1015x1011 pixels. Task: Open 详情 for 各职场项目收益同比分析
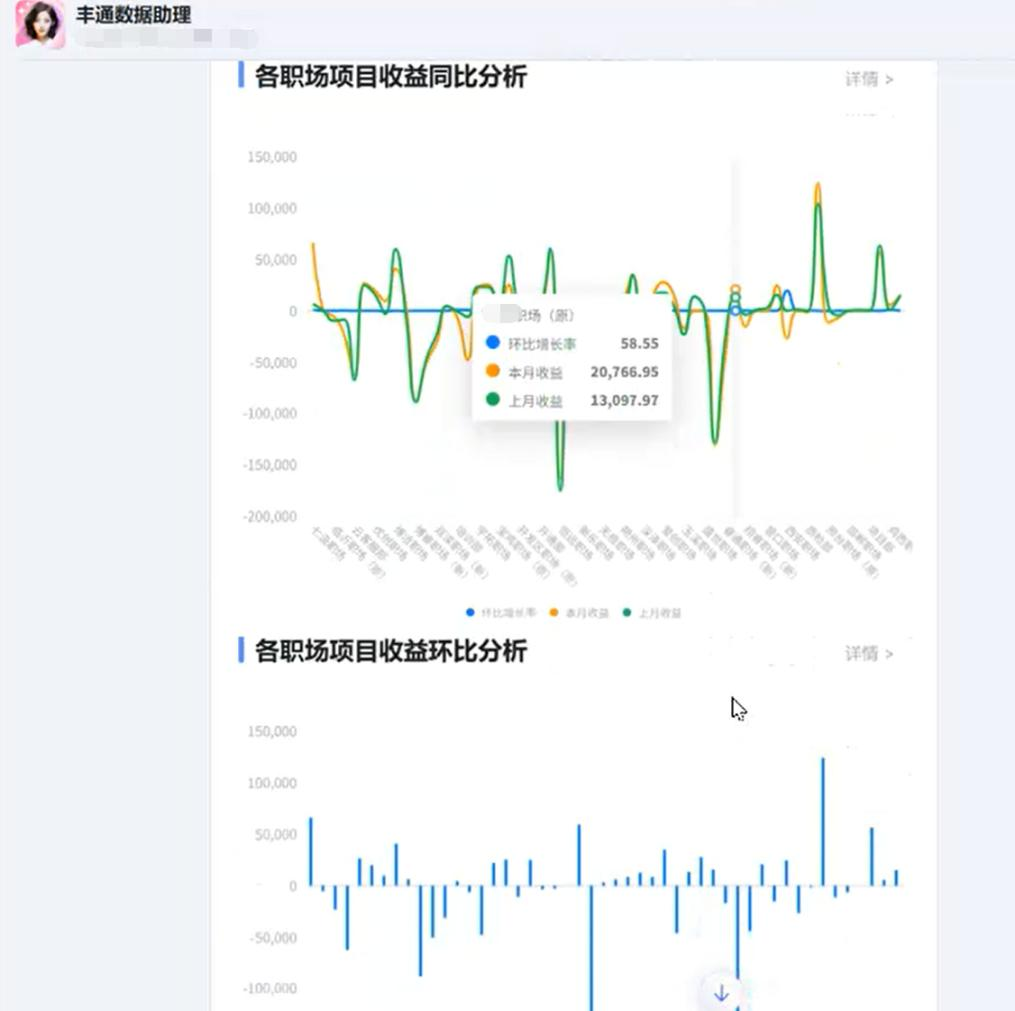869,79
